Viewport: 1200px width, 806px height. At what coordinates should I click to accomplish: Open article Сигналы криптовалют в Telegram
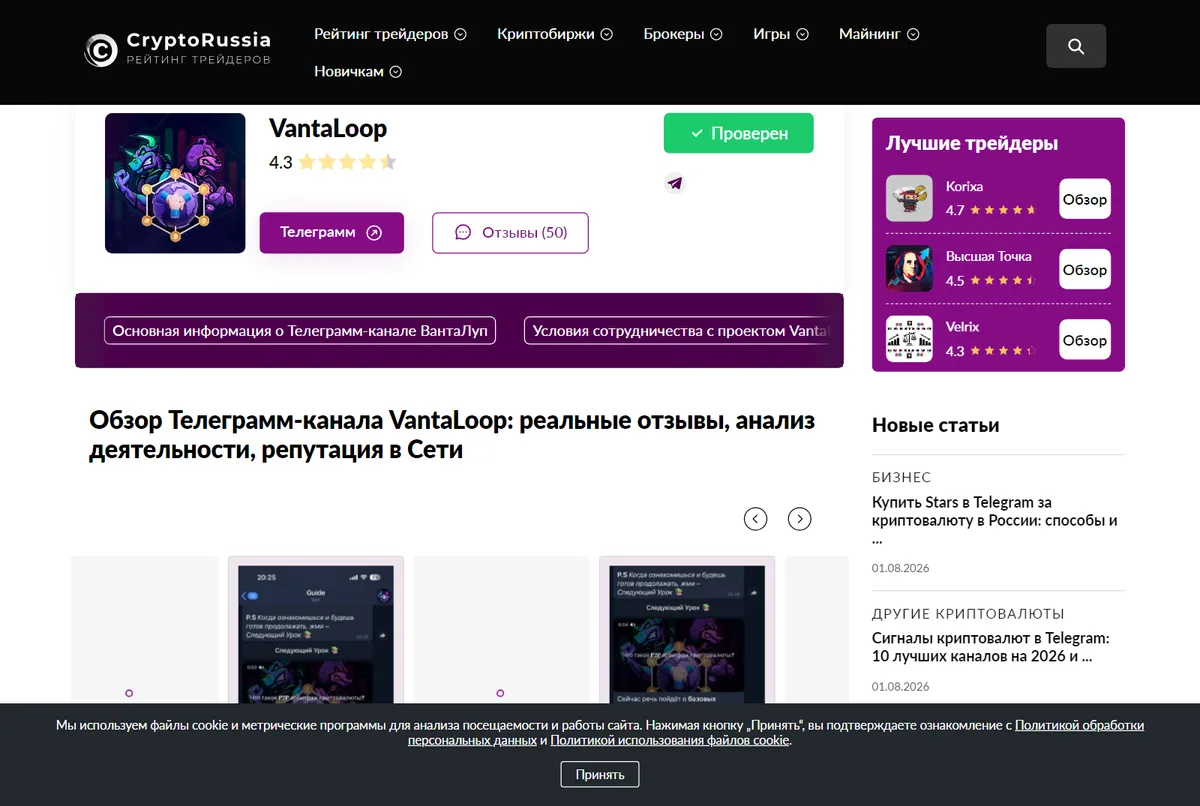pyautogui.click(x=991, y=647)
